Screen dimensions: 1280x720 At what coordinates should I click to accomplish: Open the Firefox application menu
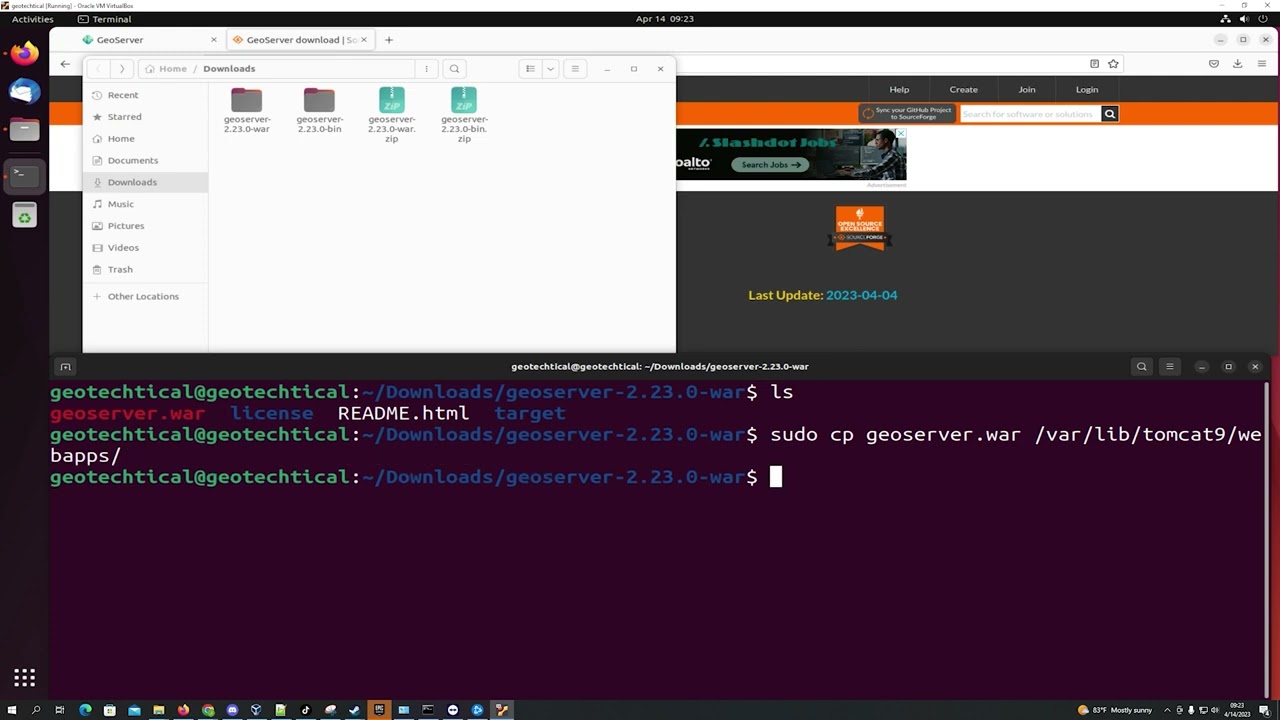point(1260,64)
